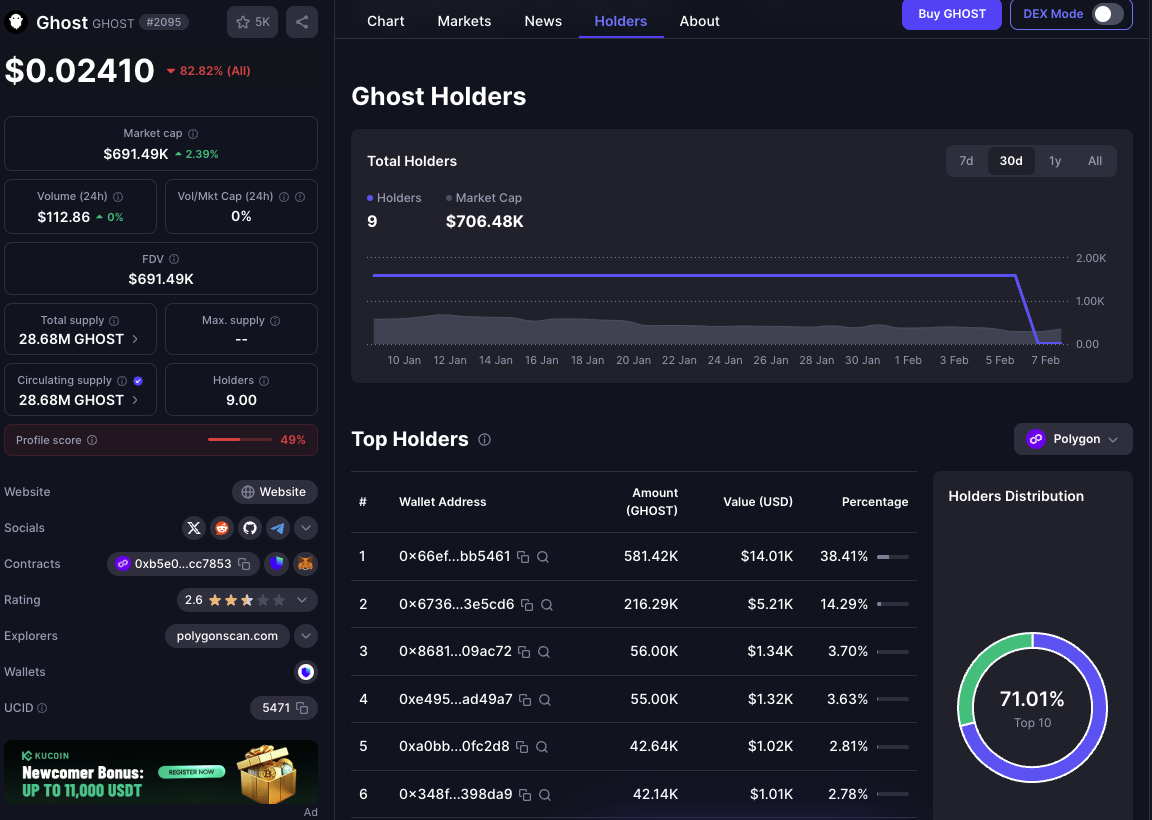
Task: Copy the contract address 0xb5e0...cc7853
Action: (245, 564)
